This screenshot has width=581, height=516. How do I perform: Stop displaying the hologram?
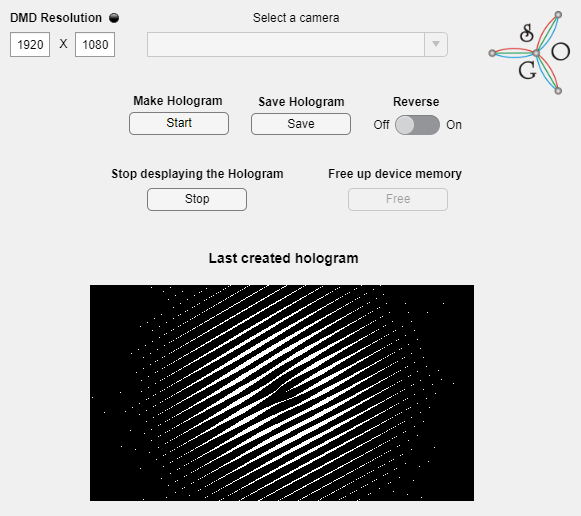click(x=197, y=199)
